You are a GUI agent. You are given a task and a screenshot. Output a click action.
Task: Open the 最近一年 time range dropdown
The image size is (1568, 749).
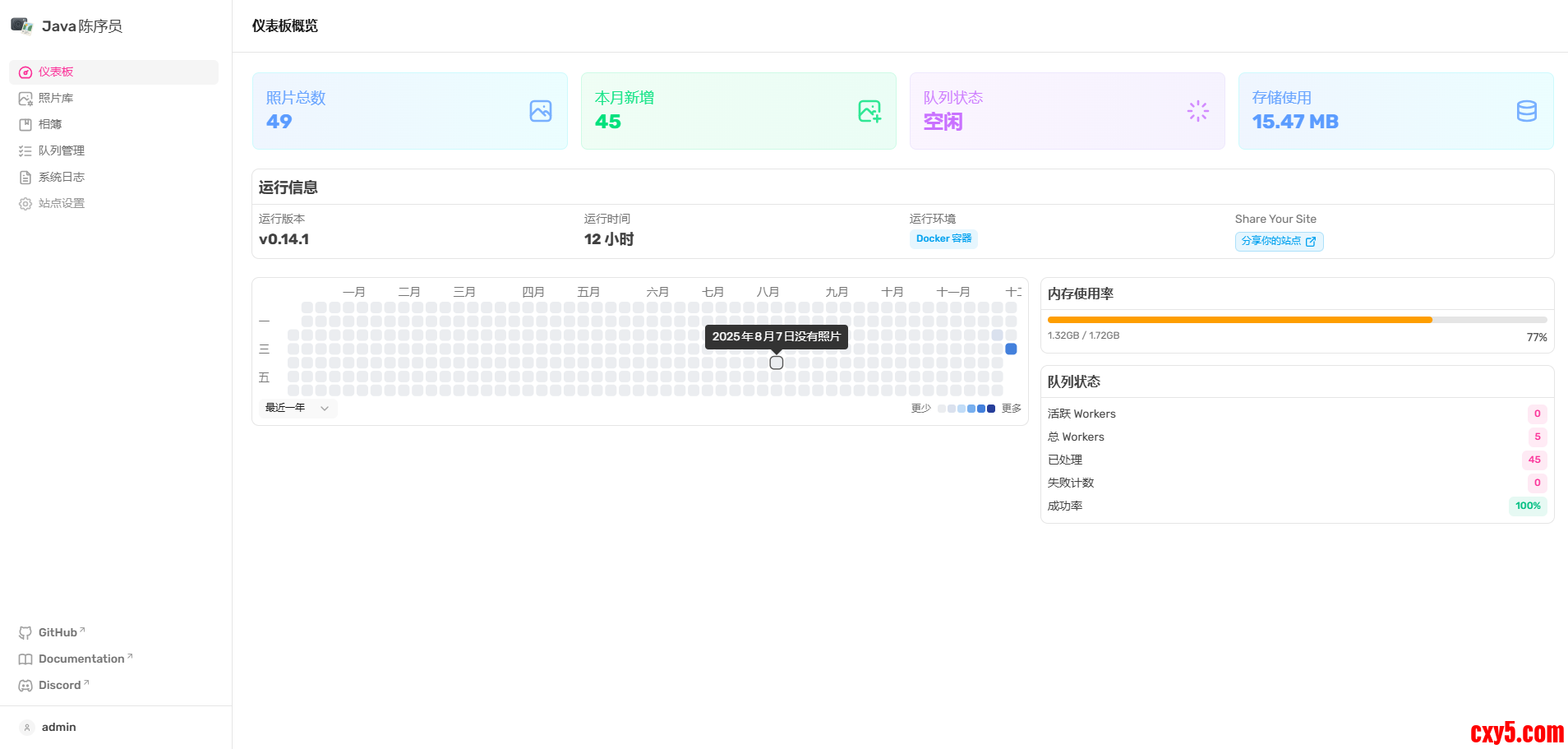click(x=297, y=408)
